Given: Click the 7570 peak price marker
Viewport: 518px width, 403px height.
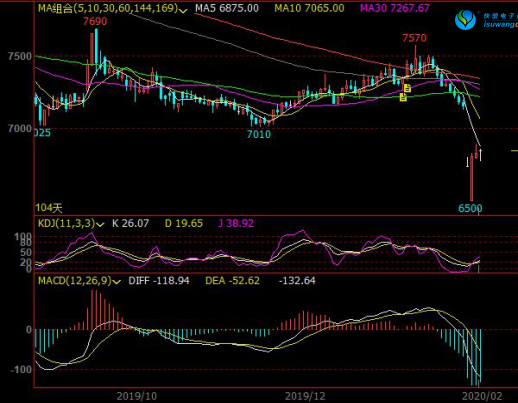Looking at the screenshot, I should click(x=414, y=38).
